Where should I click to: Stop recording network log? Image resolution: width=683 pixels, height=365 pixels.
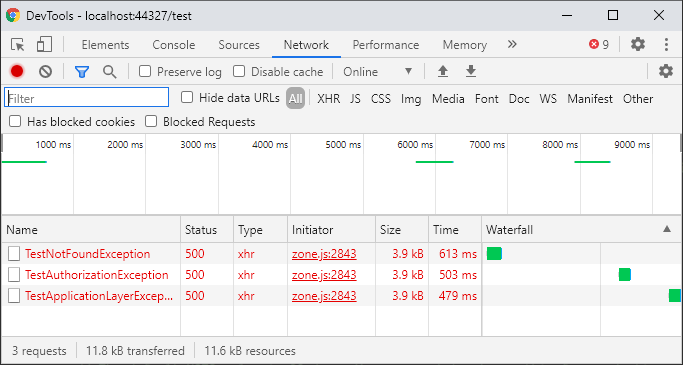[17, 71]
